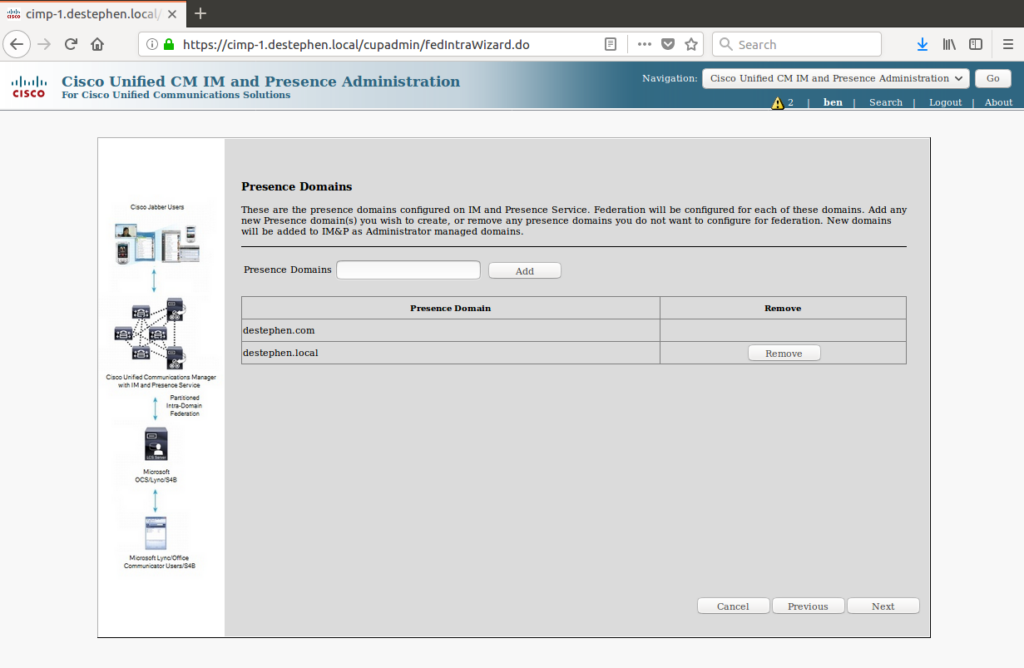
Task: Open the Firefox hamburger menu
Action: 1008,44
